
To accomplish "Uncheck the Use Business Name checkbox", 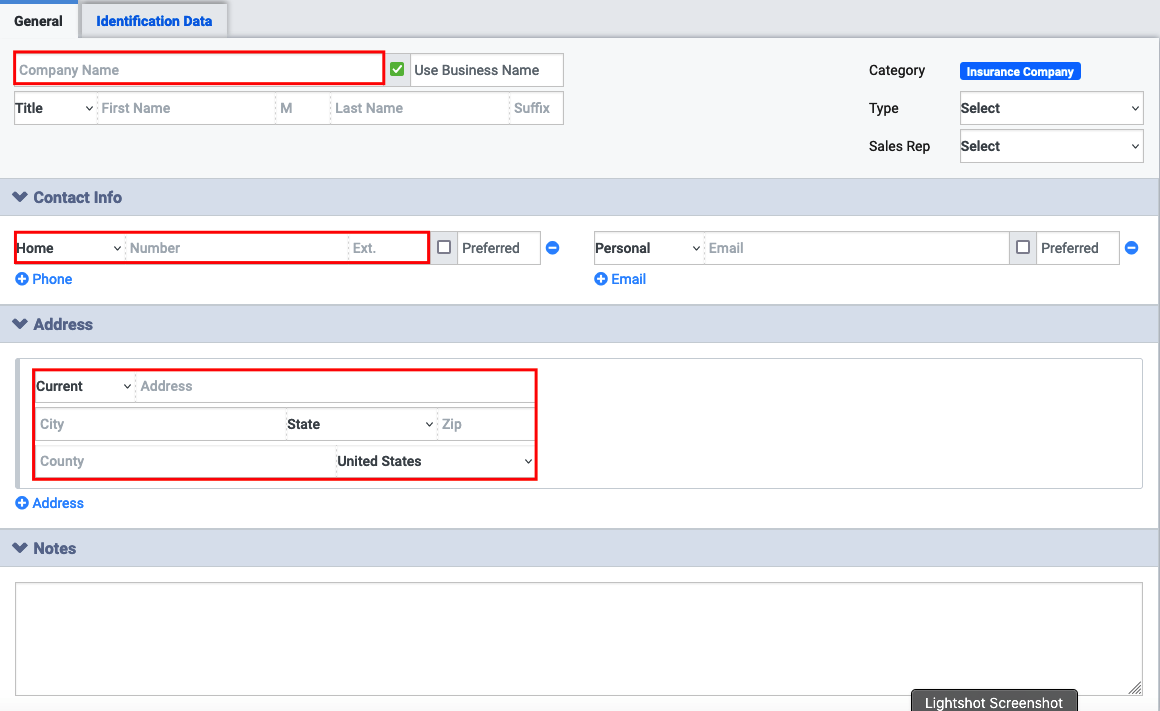I will [x=397, y=70].
